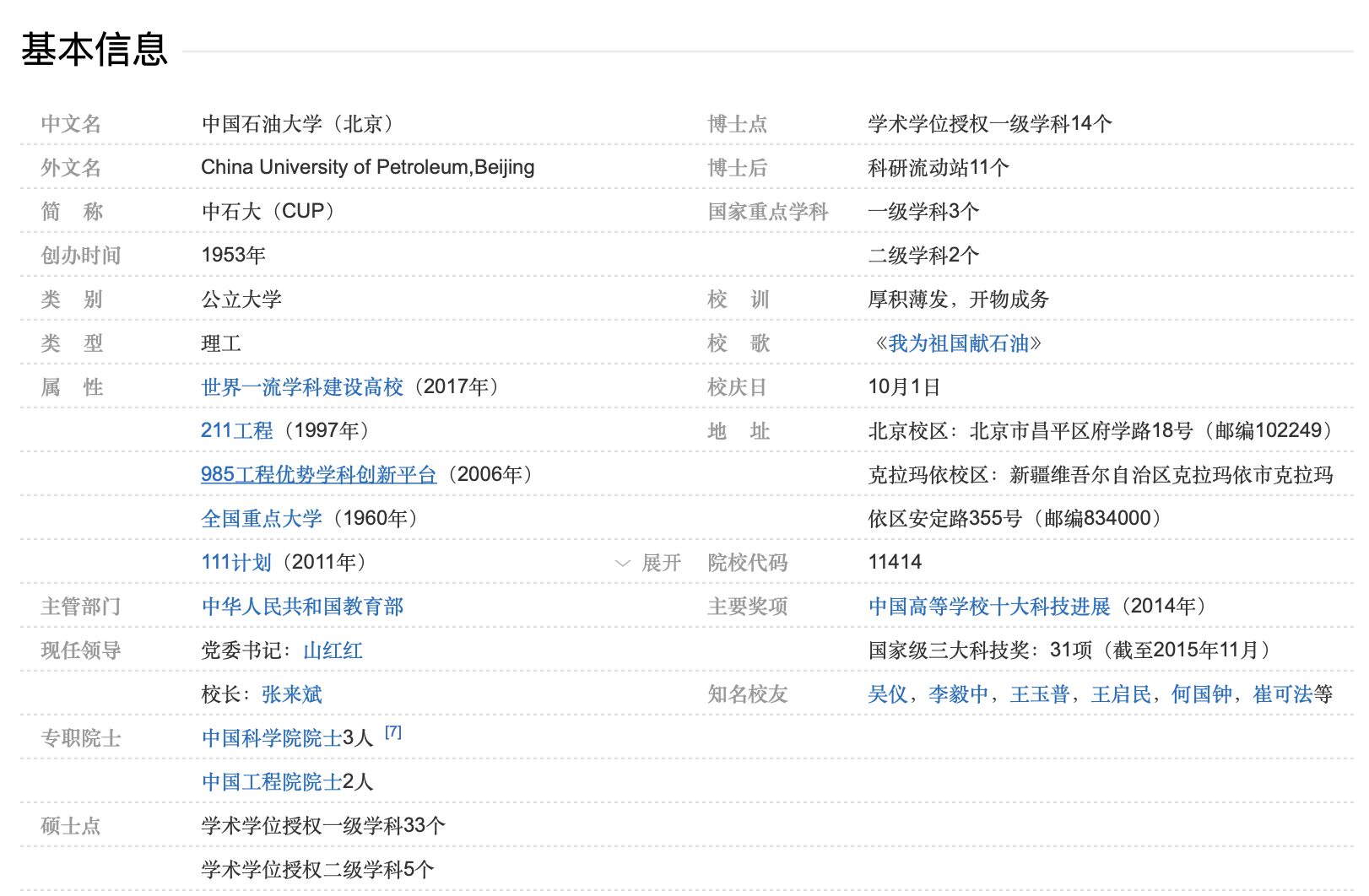Click the 基本信息 section heading

95,50
